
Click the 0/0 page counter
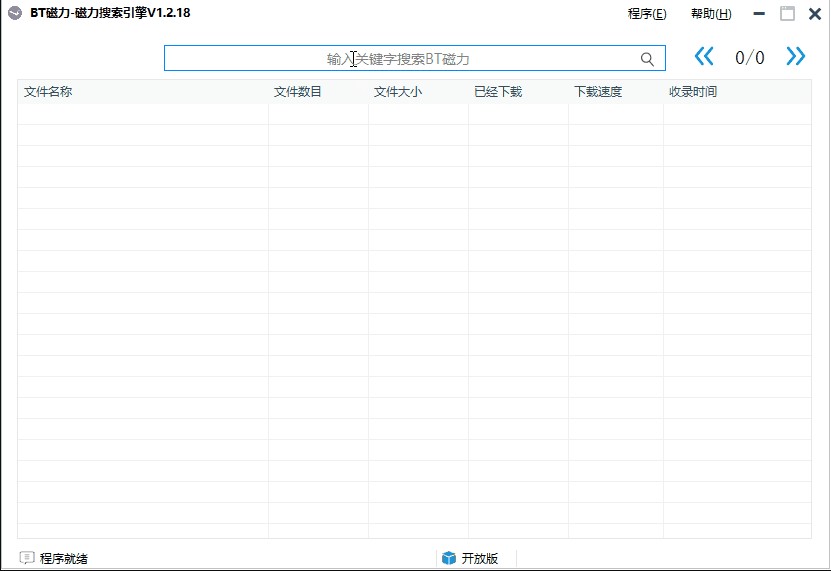749,58
